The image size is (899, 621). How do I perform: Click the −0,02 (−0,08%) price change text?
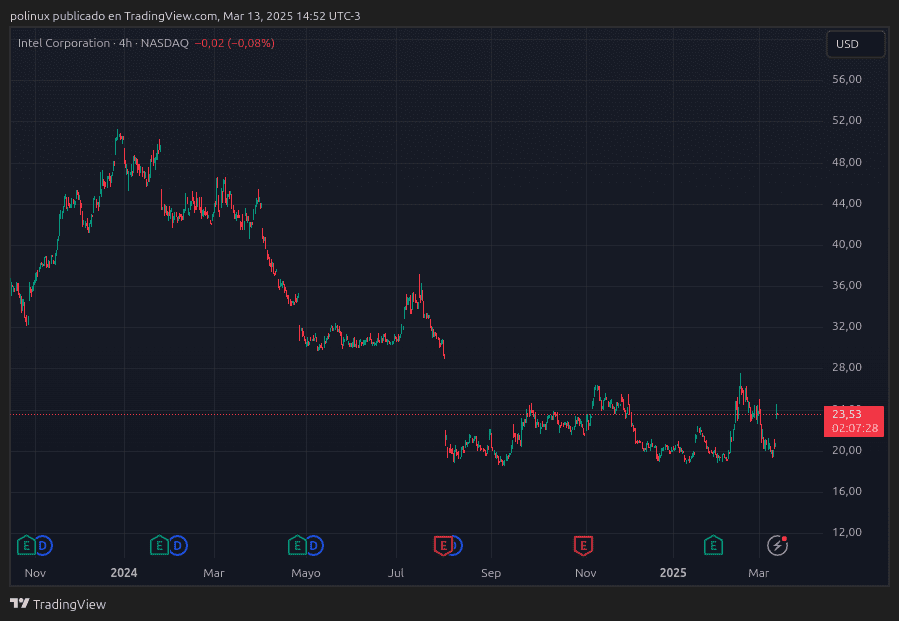pos(234,43)
